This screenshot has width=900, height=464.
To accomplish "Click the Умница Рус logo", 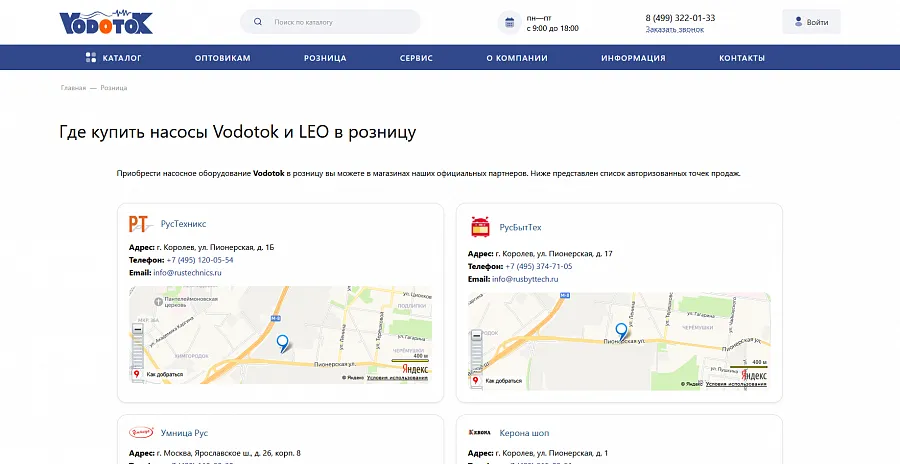I will pos(141,432).
